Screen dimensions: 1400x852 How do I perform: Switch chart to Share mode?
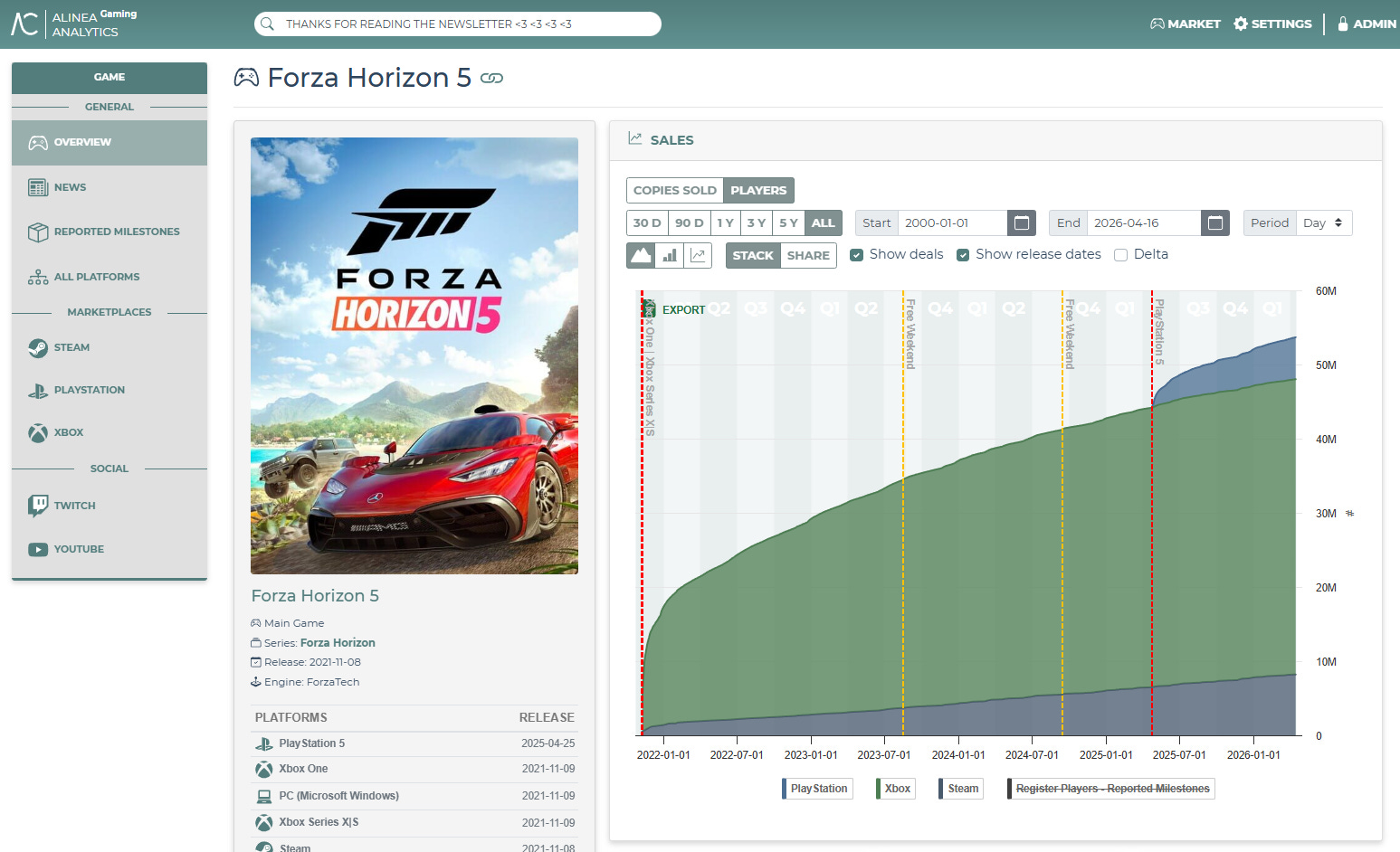[x=808, y=255]
